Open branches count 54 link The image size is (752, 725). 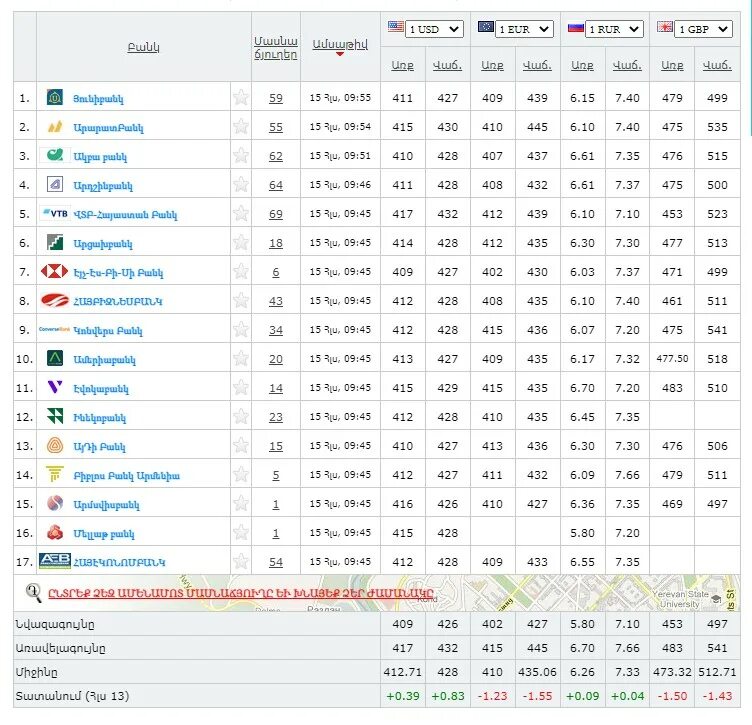[x=276, y=562]
